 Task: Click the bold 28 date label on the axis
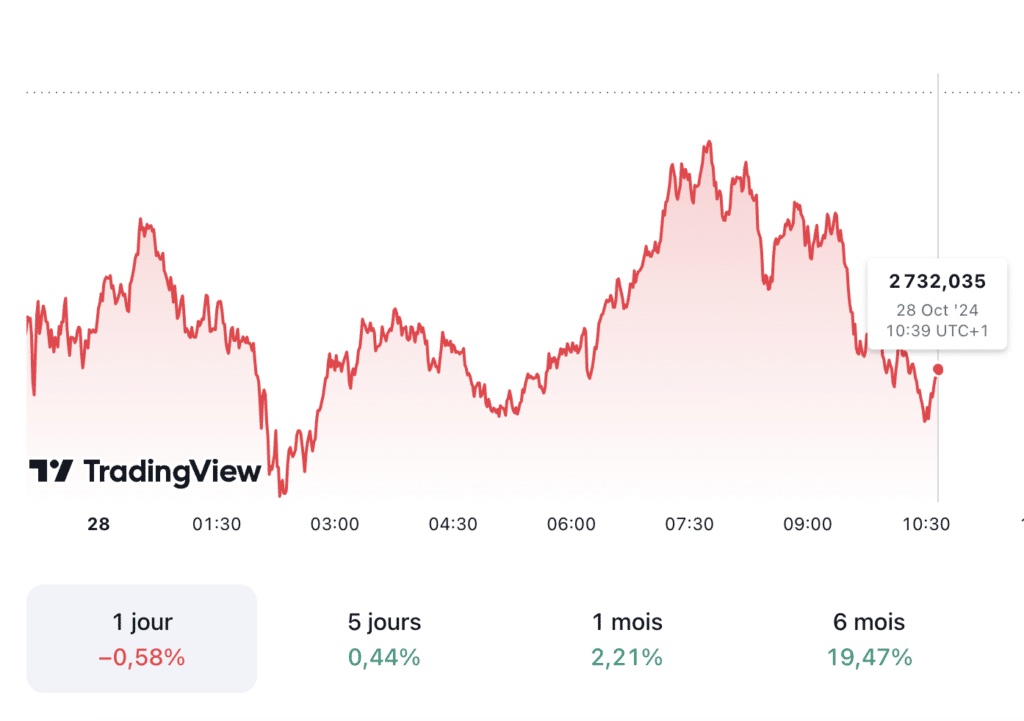point(99,524)
